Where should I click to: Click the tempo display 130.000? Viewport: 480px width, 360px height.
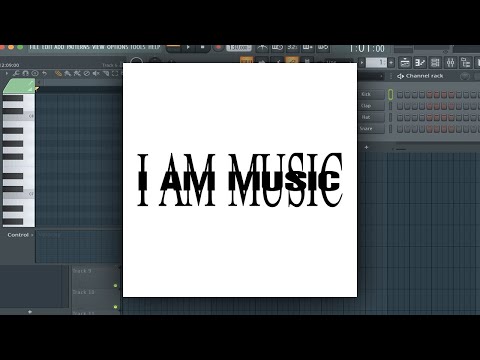239,48
